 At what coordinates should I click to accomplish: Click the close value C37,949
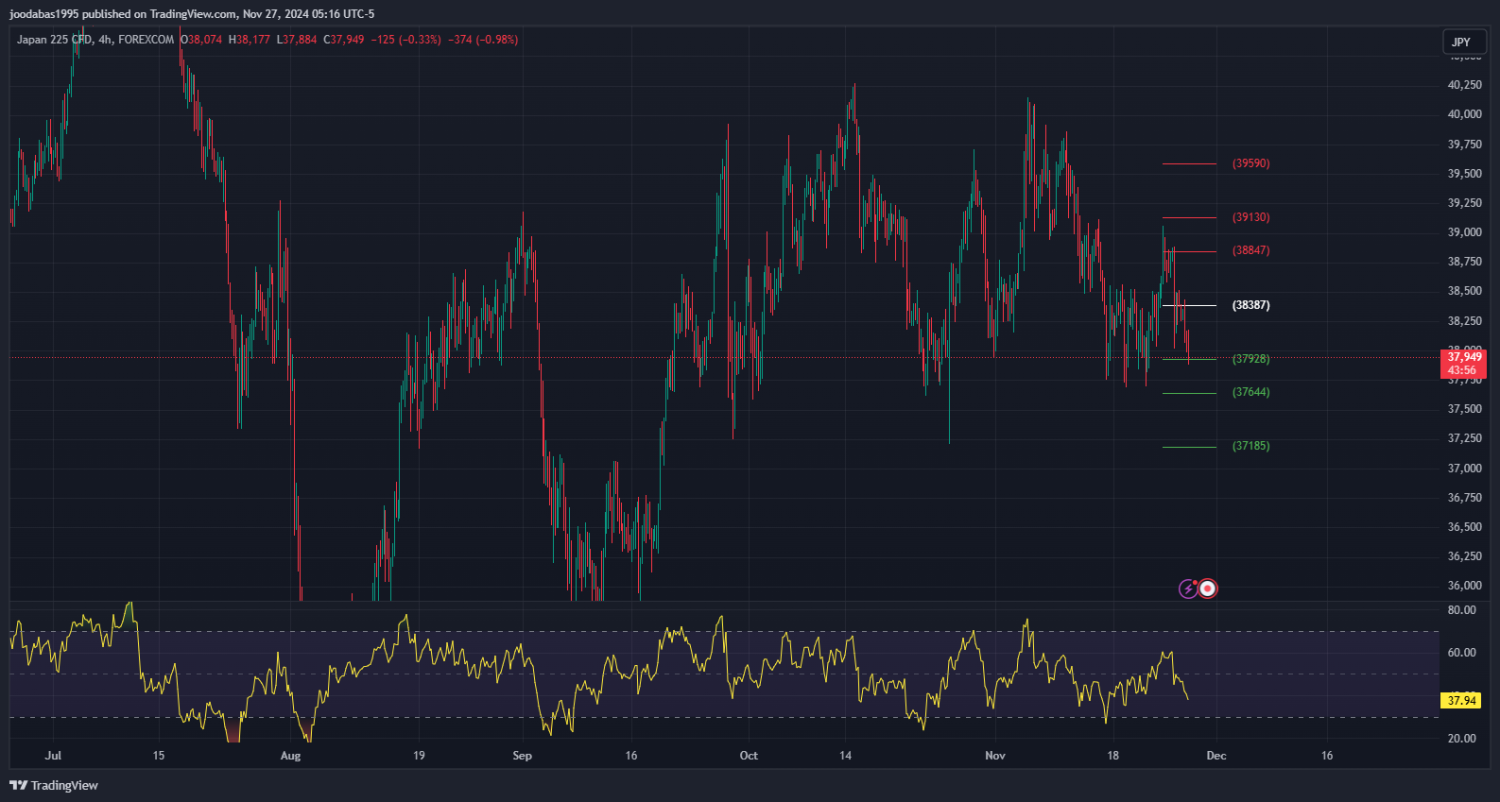click(x=343, y=40)
